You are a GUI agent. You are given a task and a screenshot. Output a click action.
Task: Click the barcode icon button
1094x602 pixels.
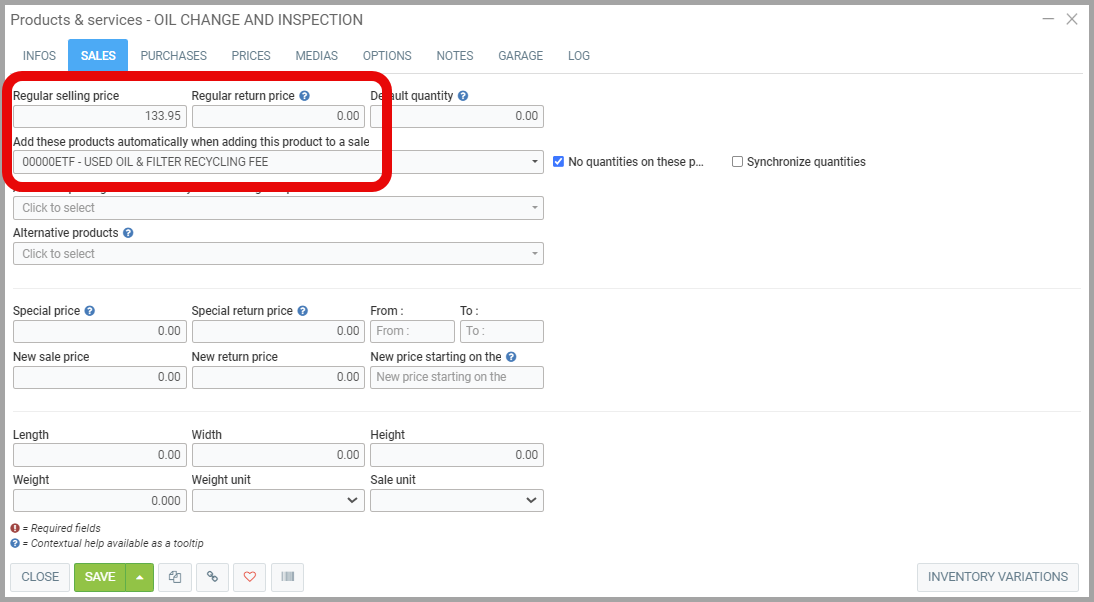tap(287, 577)
